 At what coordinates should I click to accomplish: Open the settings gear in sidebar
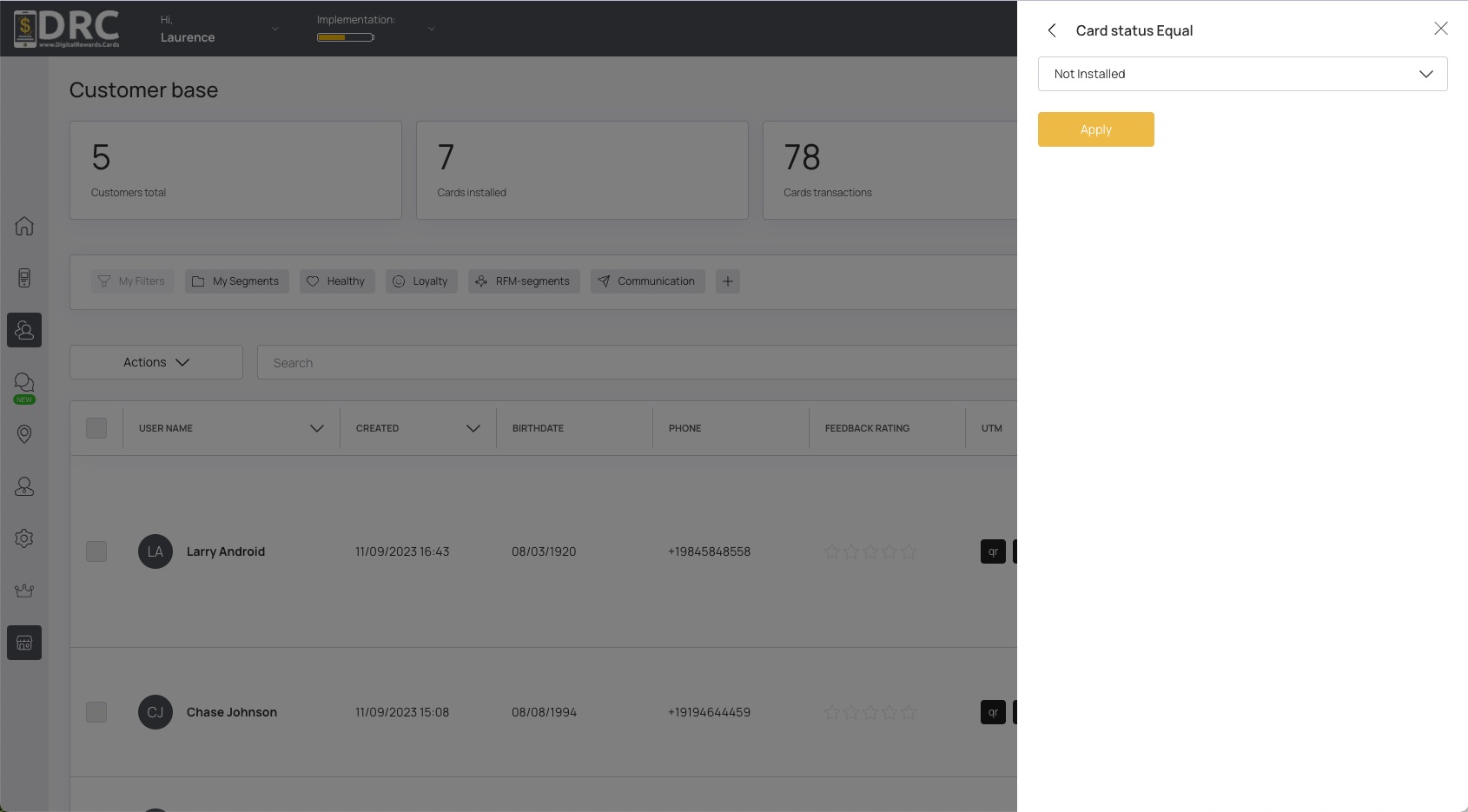24,538
